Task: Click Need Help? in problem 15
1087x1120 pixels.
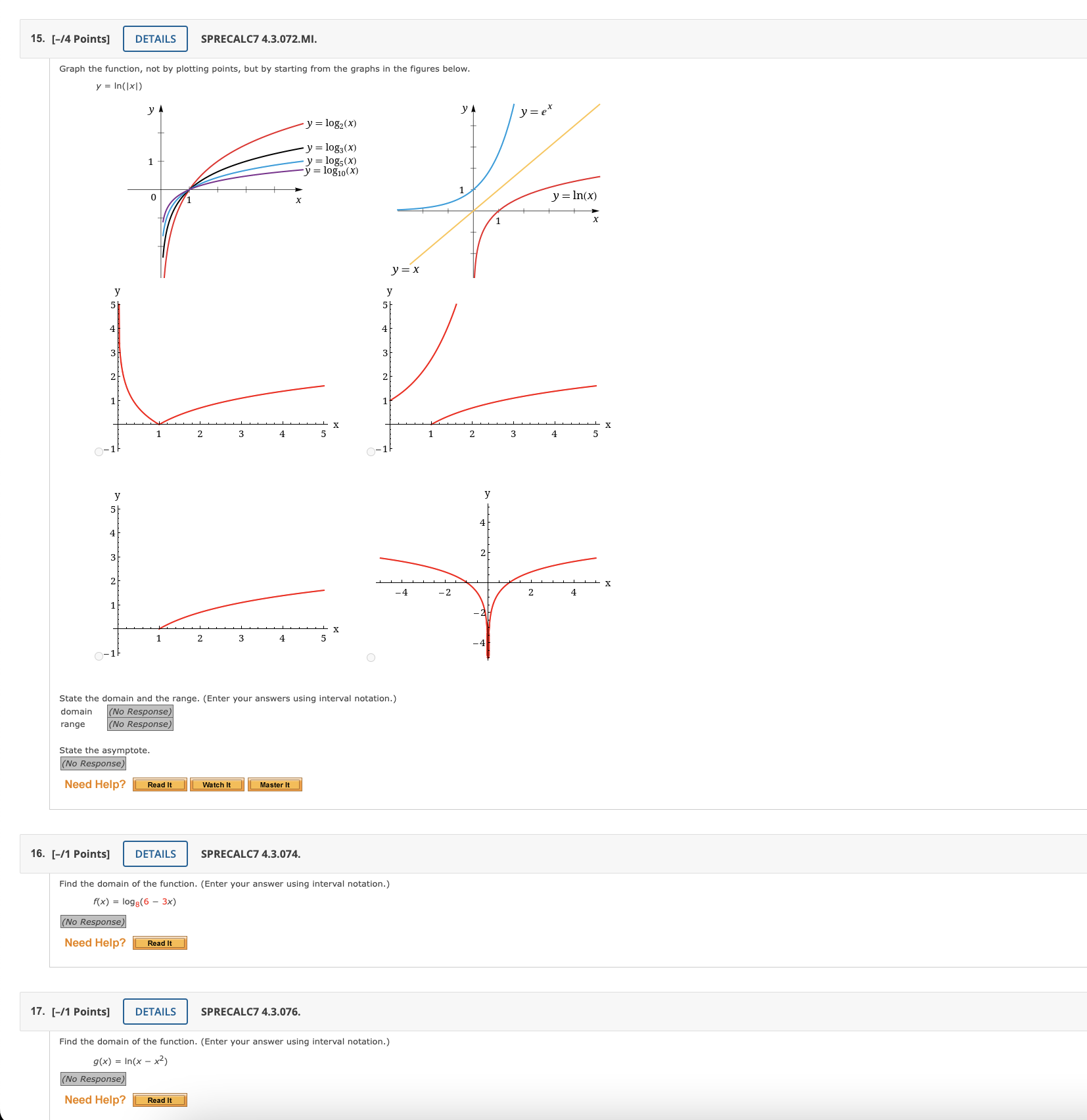Action: pyautogui.click(x=94, y=783)
